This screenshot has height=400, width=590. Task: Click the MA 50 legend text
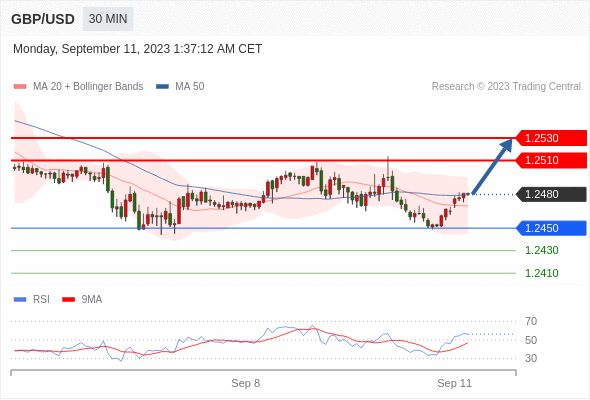tap(190, 87)
